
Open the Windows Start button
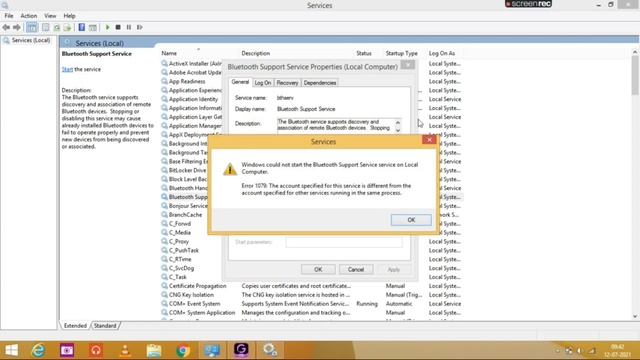click(x=11, y=350)
